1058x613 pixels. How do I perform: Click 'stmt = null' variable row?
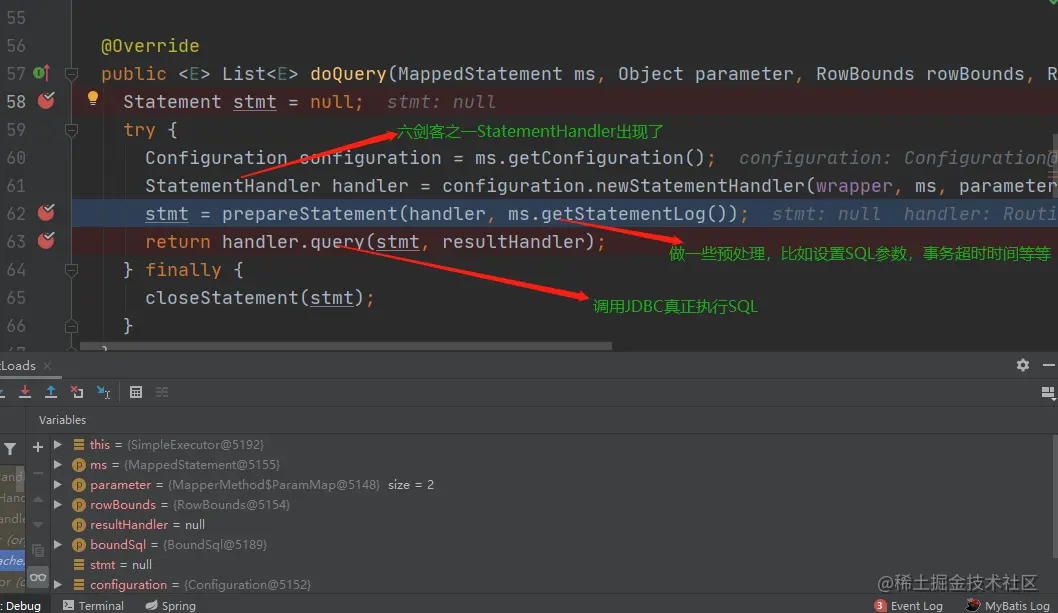[x=121, y=564]
